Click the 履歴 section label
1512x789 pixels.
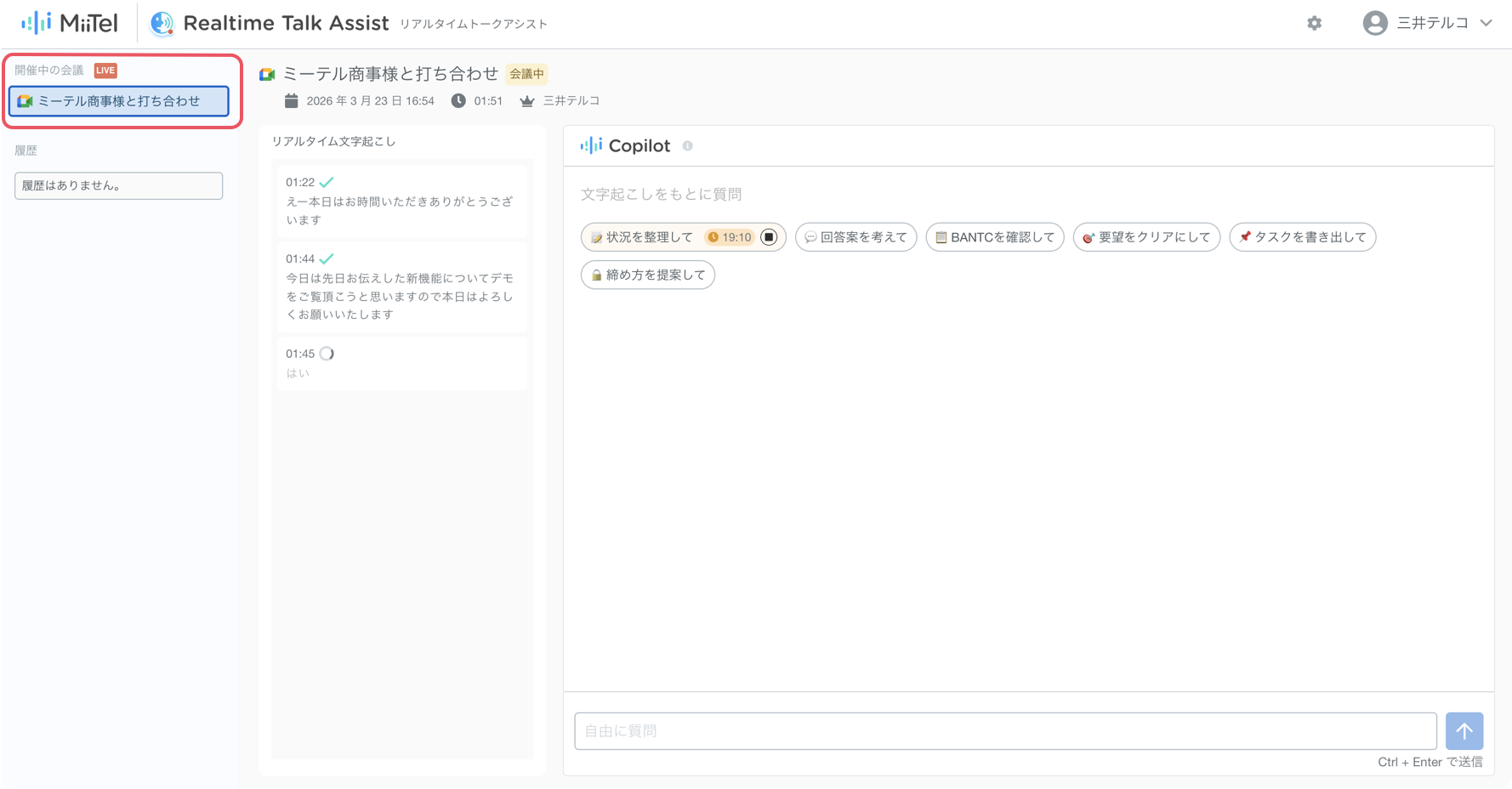[x=26, y=150]
